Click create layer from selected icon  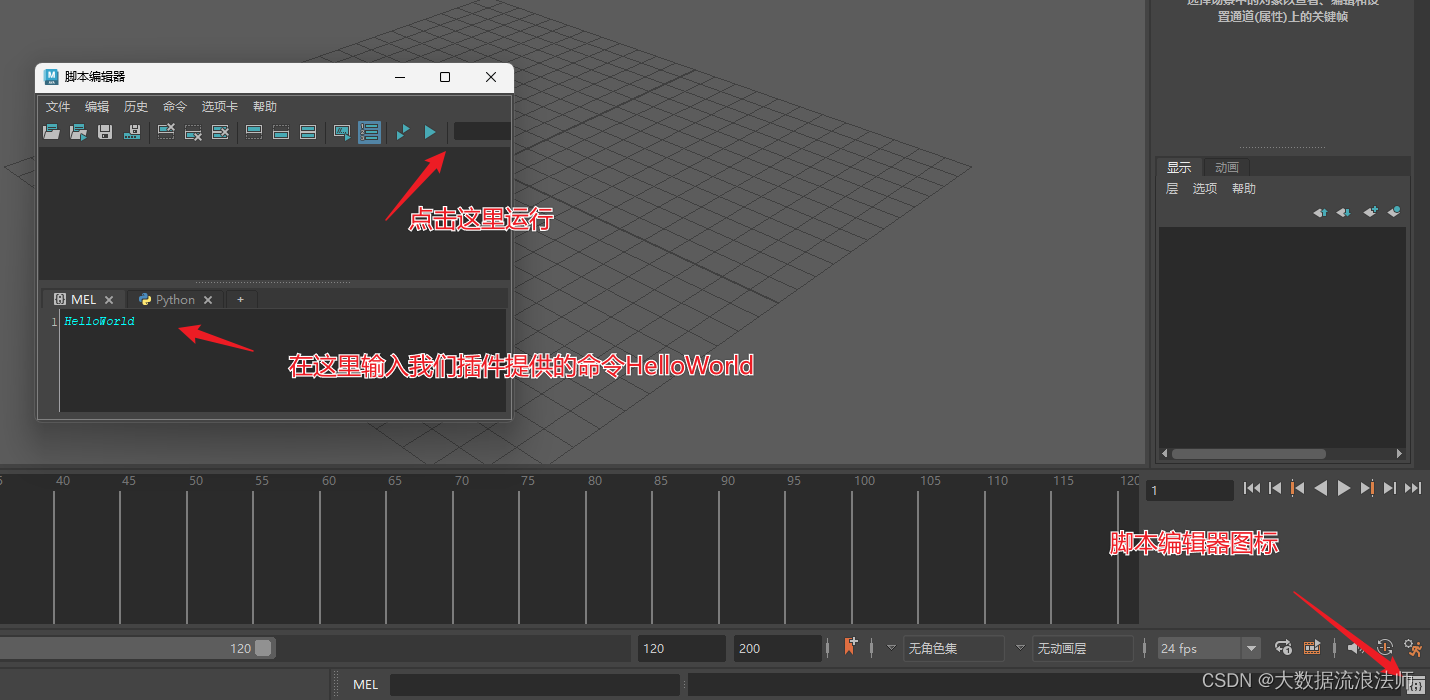[1394, 212]
